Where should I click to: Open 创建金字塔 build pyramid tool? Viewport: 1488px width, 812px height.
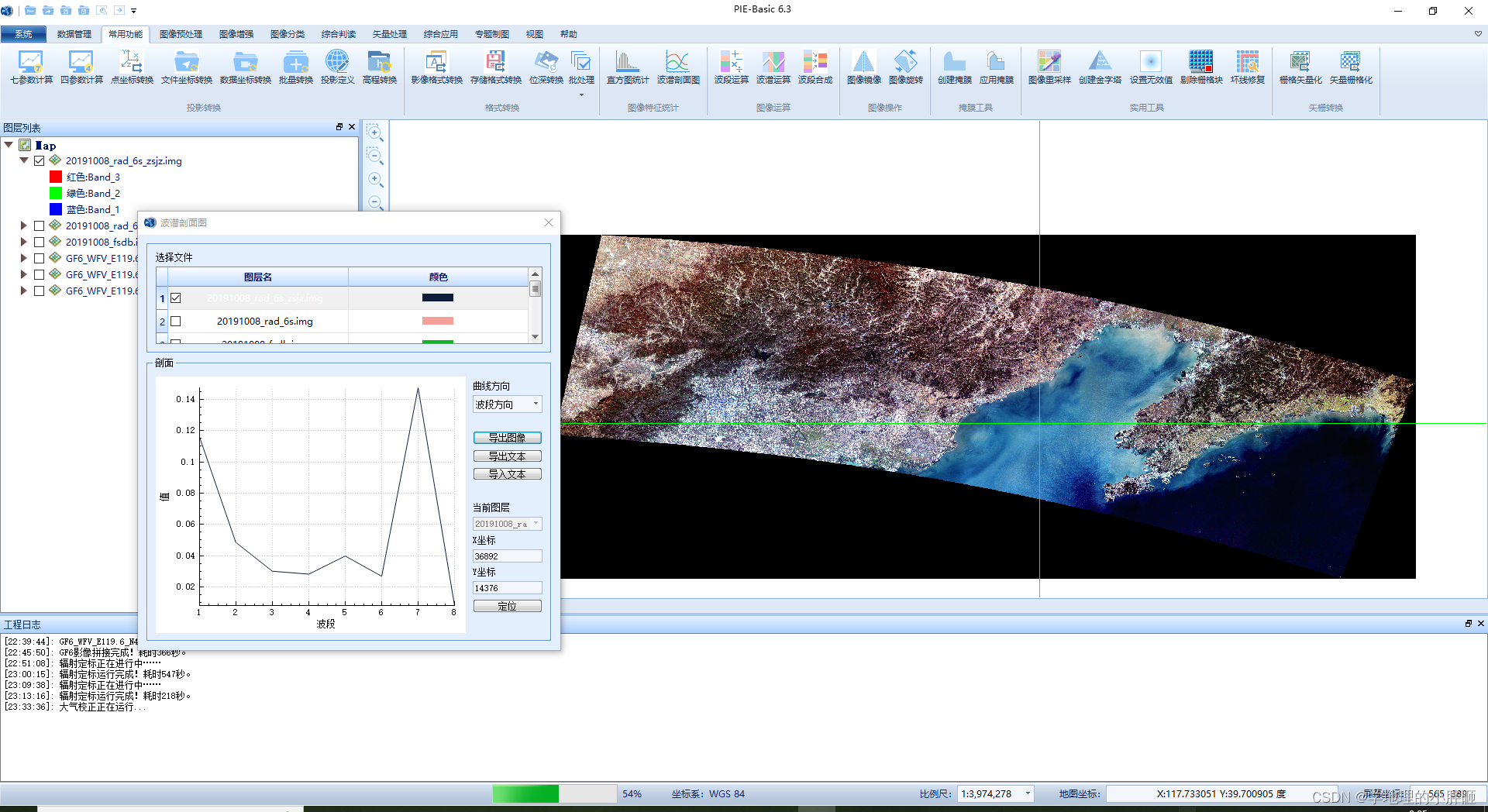[x=1100, y=67]
